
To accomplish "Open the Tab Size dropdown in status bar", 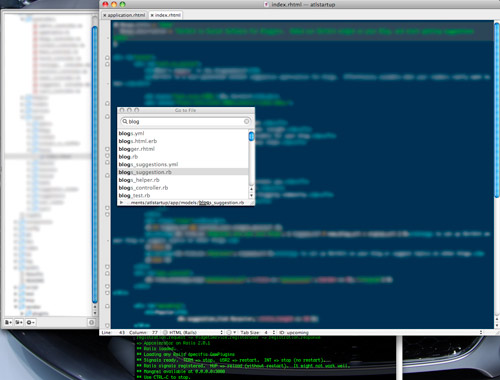I will [258, 332].
